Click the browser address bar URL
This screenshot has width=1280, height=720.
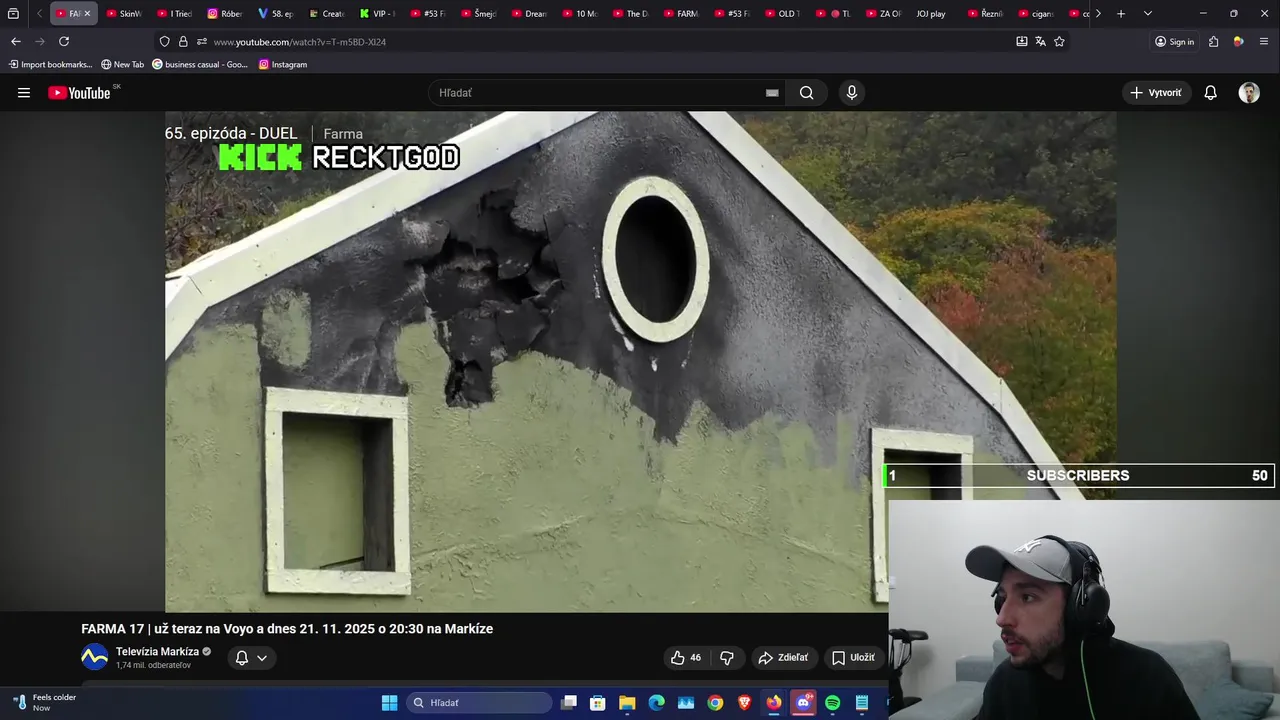[300, 42]
